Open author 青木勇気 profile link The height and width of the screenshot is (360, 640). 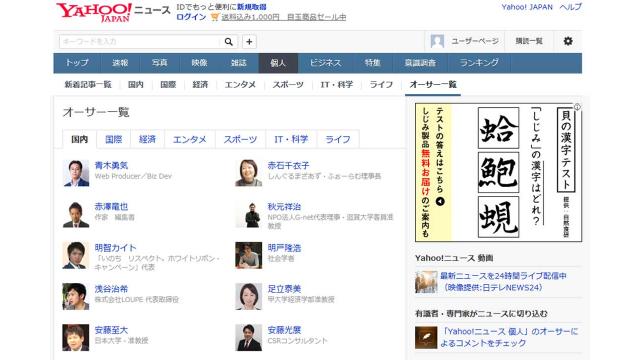tap(111, 165)
